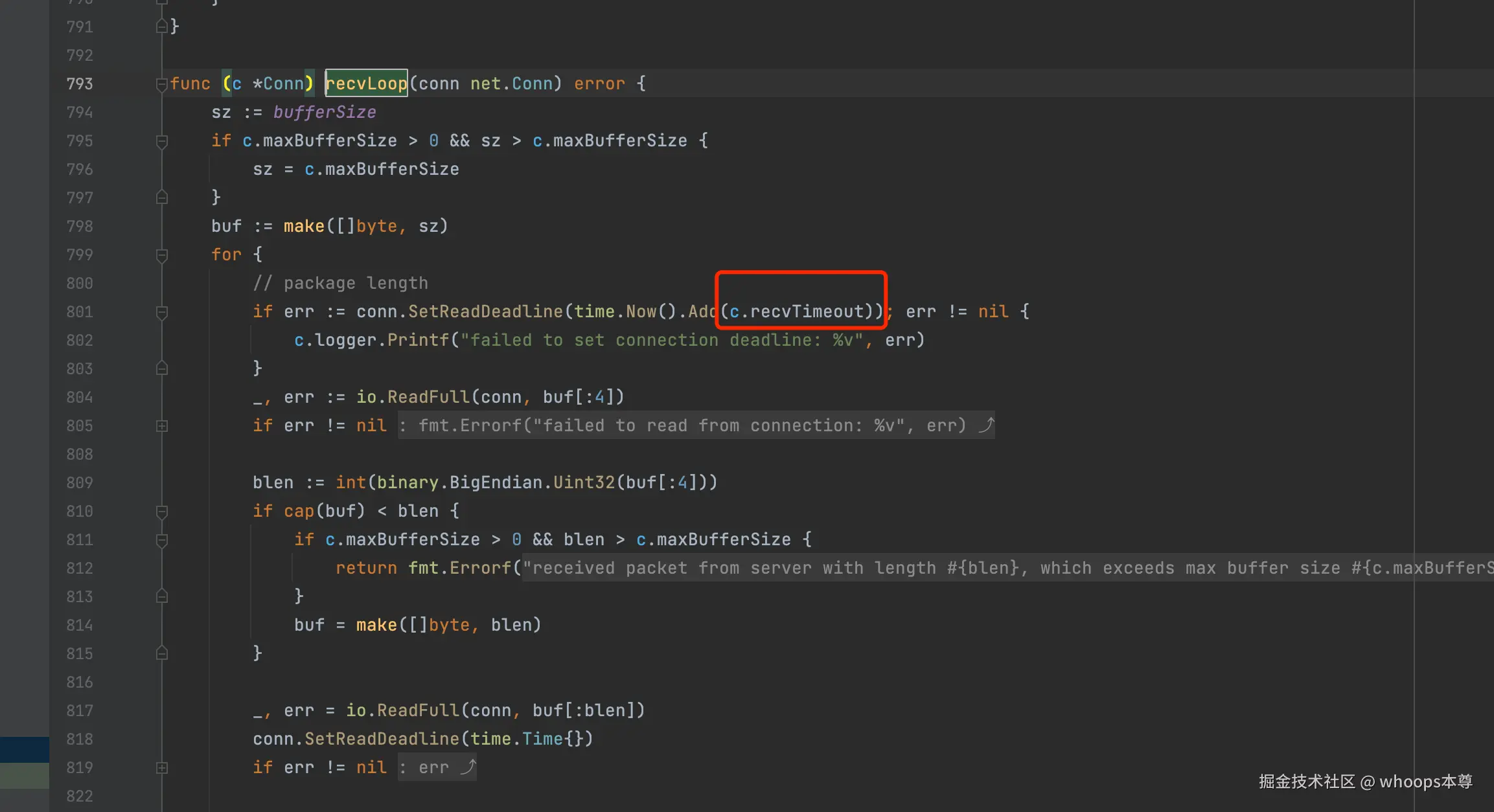Click the highlighted recvLoop function name
The height and width of the screenshot is (812, 1494).
pyautogui.click(x=366, y=84)
